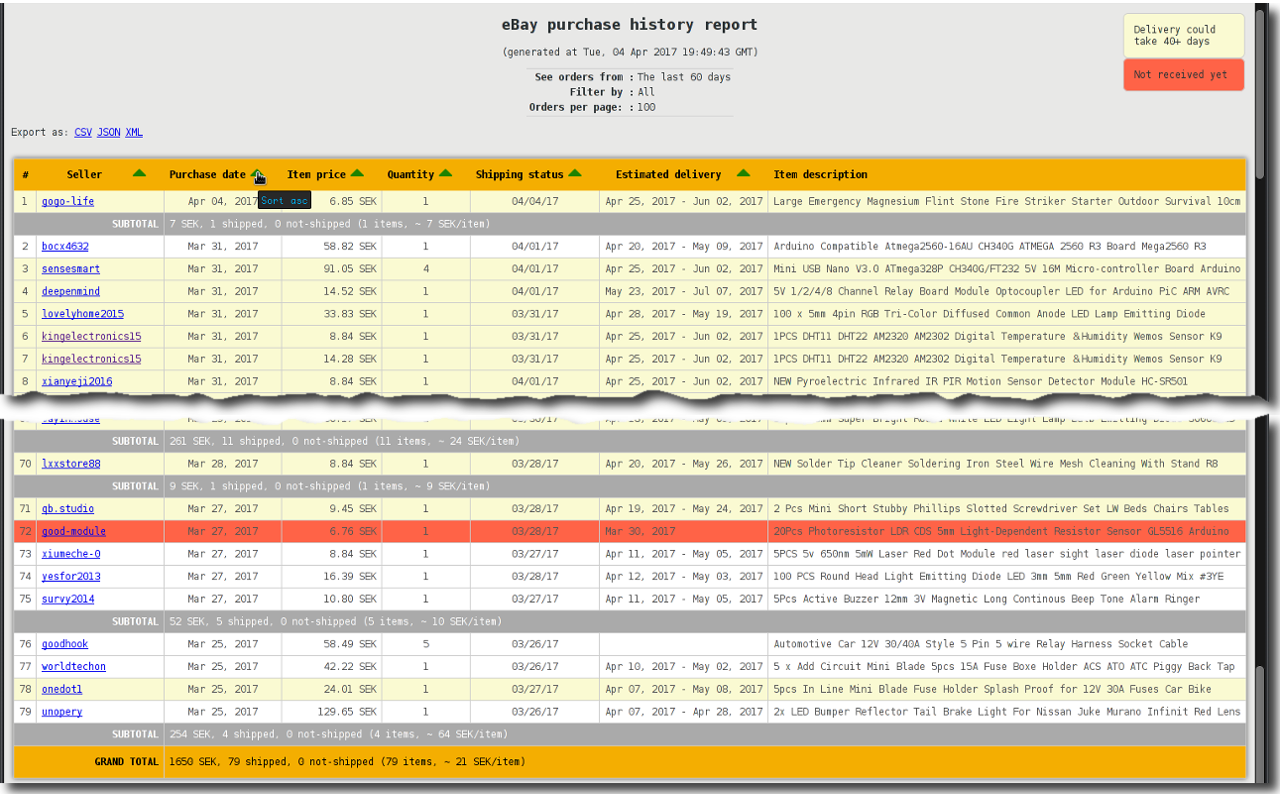Open the yesfor2013 seller link
The width and height of the screenshot is (1280, 800).
coord(71,576)
